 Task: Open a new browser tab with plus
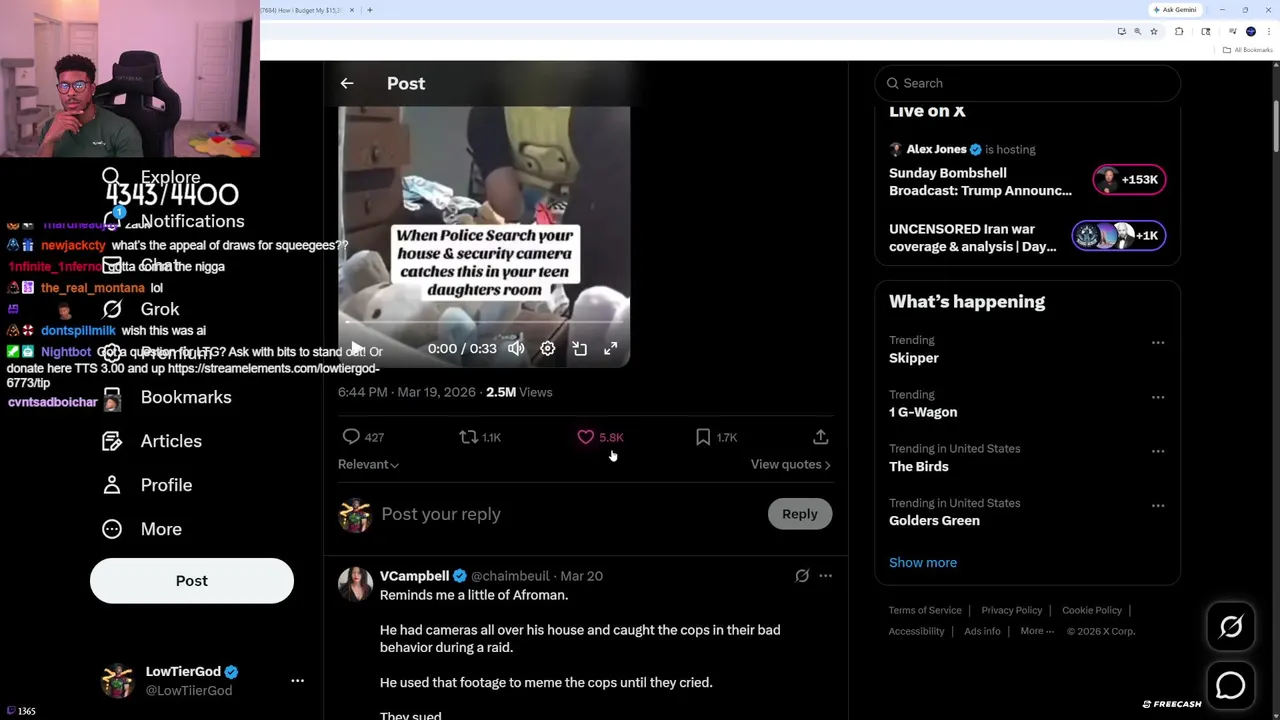tap(370, 10)
